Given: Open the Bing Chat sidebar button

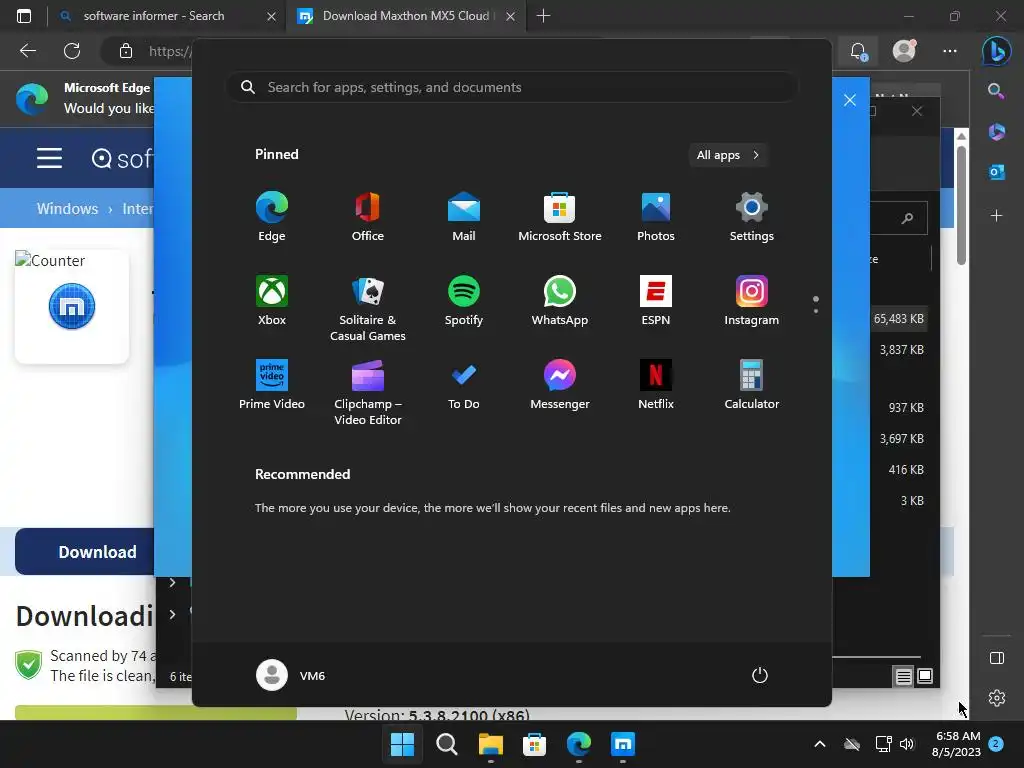Looking at the screenshot, I should (x=997, y=51).
